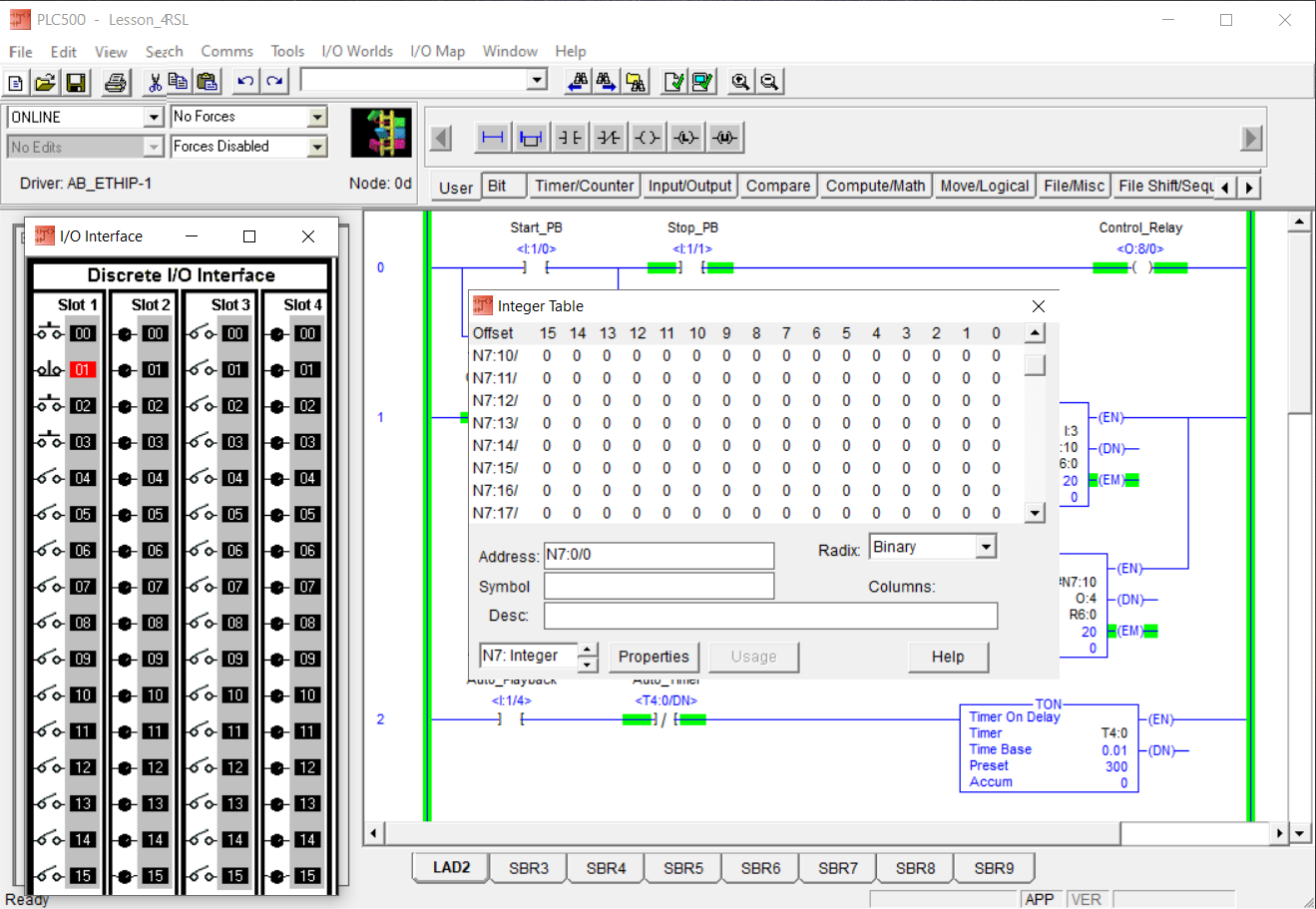Open the Forces Disabled dropdown
The image size is (1316, 909).
317,147
